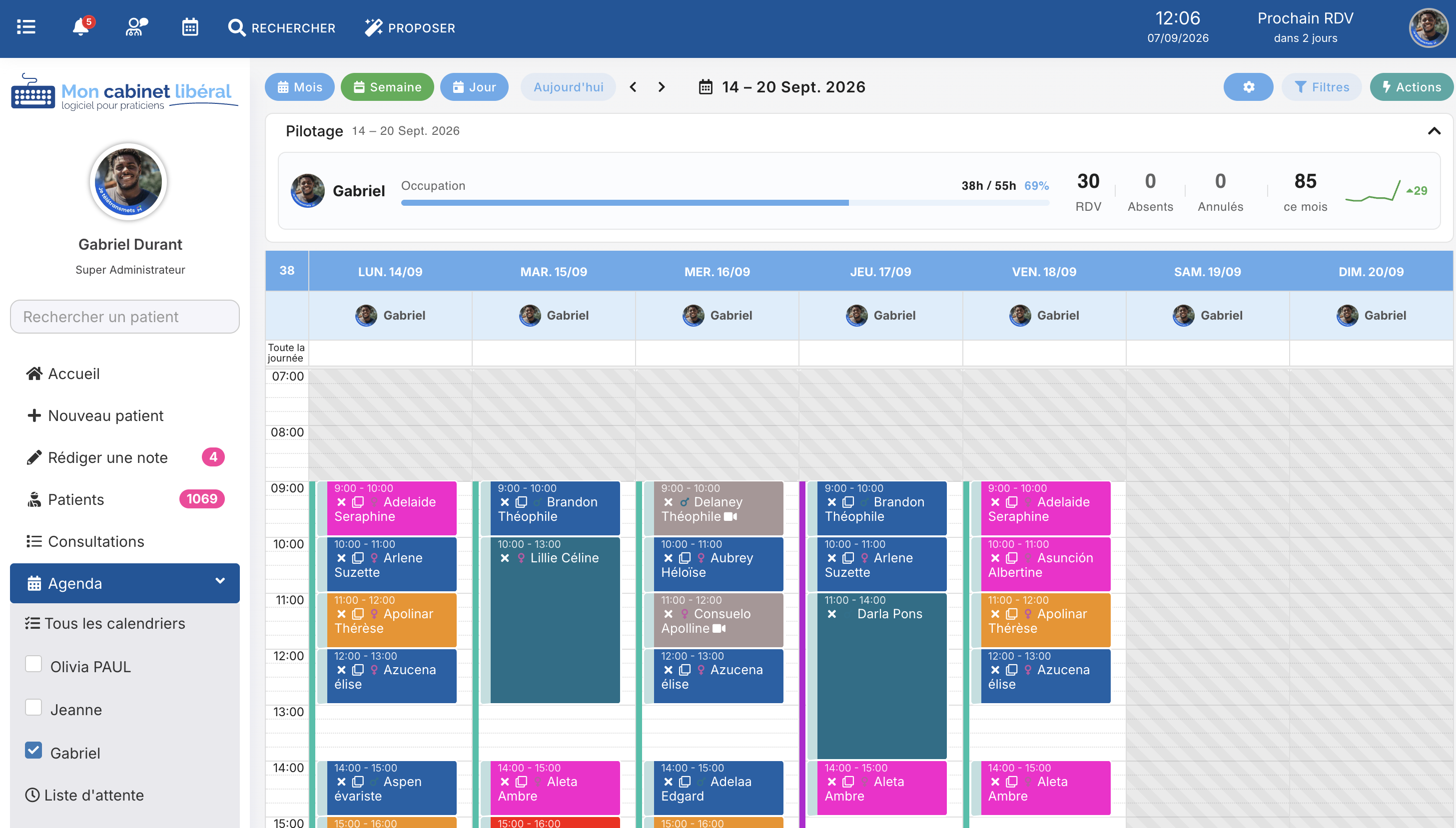Open the Actions menu
The image size is (1456, 828).
(1411, 87)
